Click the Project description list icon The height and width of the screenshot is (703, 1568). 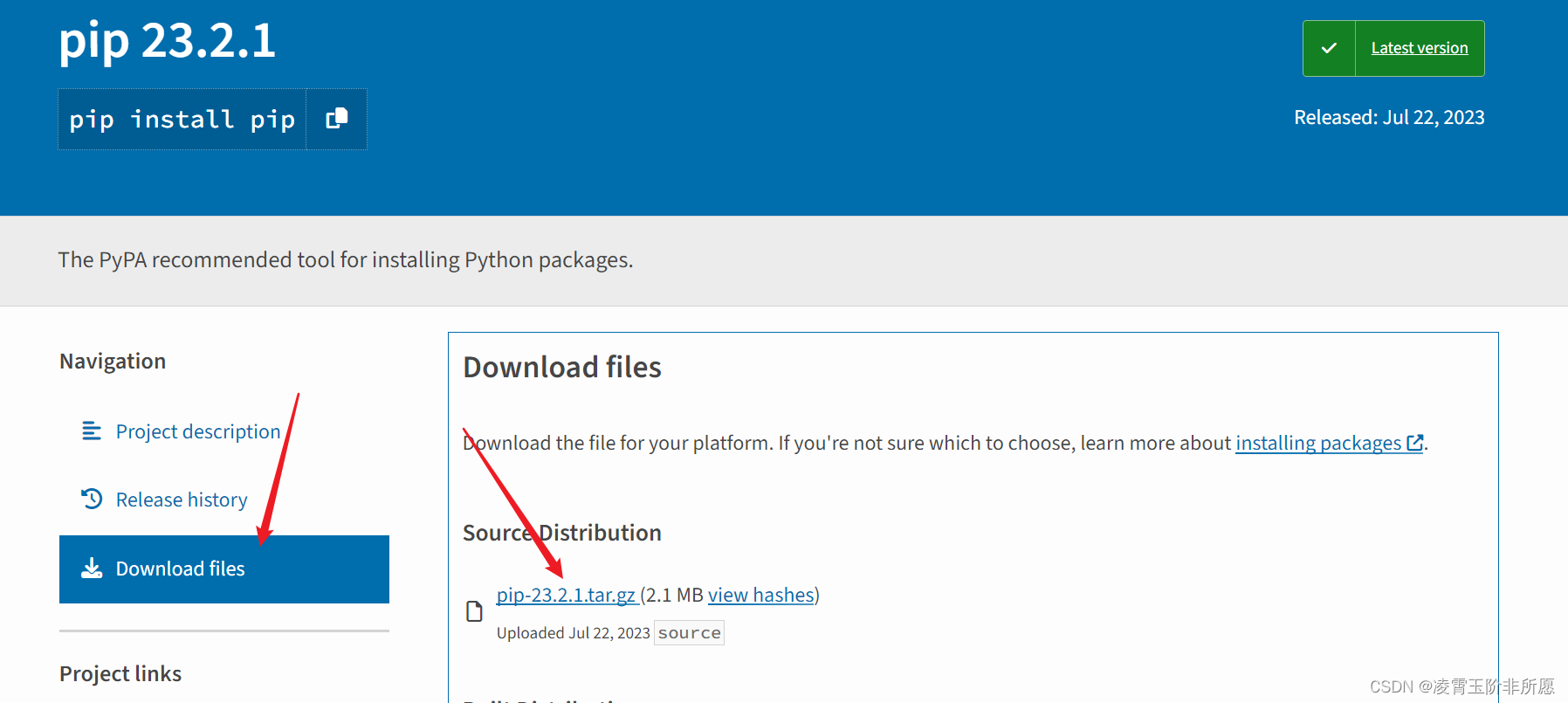[x=92, y=431]
